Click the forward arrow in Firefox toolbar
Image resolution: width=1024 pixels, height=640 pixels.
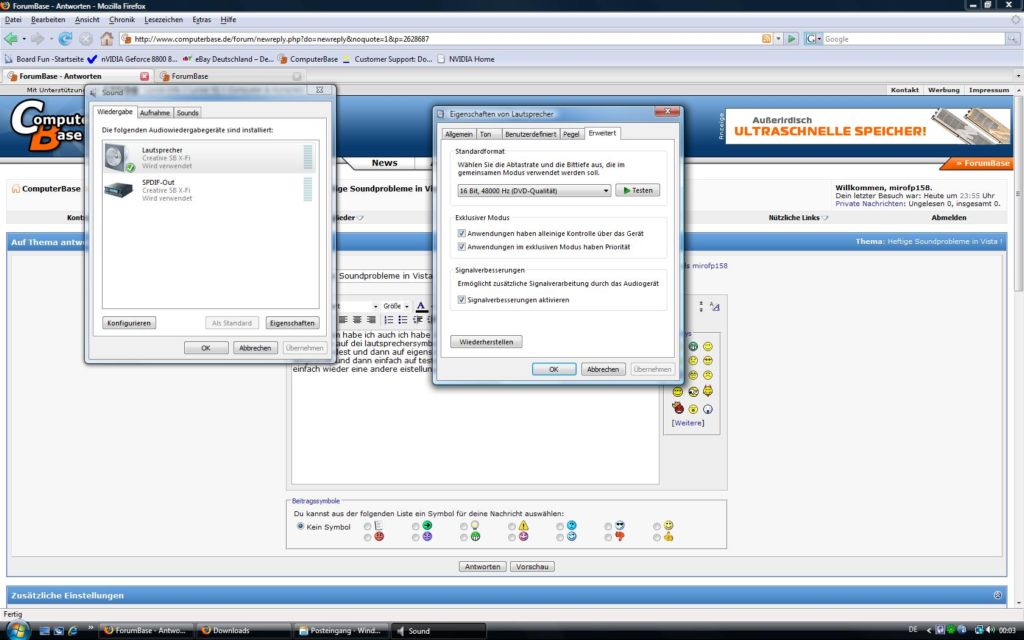(38, 39)
